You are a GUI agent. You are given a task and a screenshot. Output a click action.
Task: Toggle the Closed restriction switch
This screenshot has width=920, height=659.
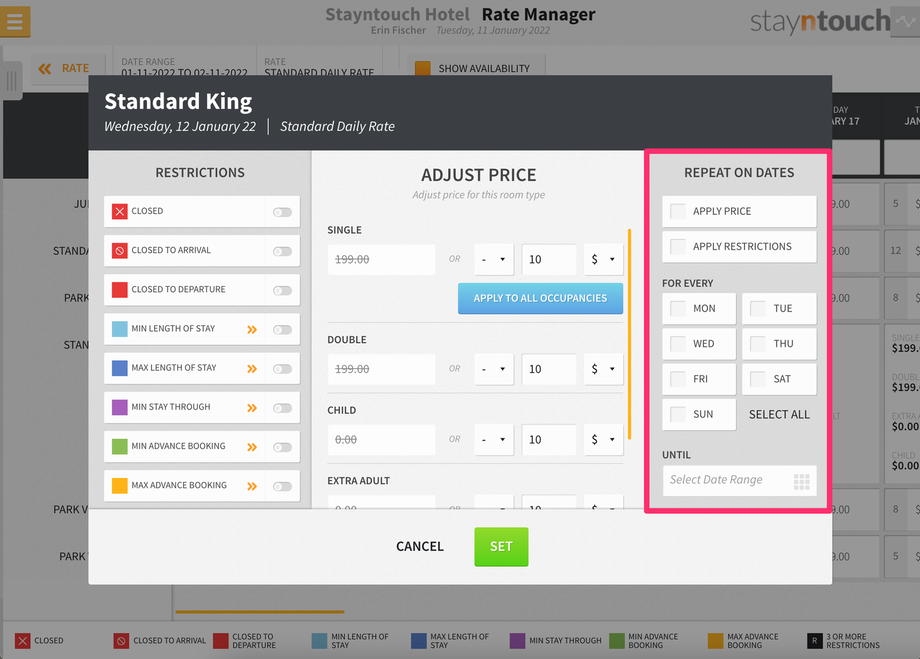click(282, 212)
